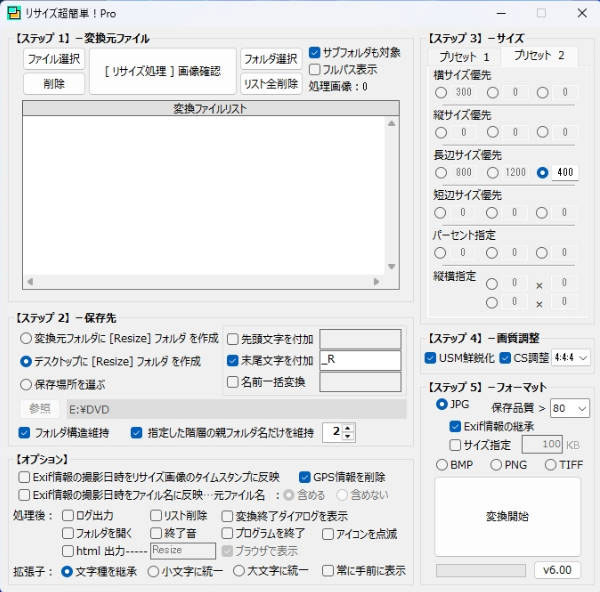Select JPG format radio button
The image size is (600, 592).
pos(442,404)
